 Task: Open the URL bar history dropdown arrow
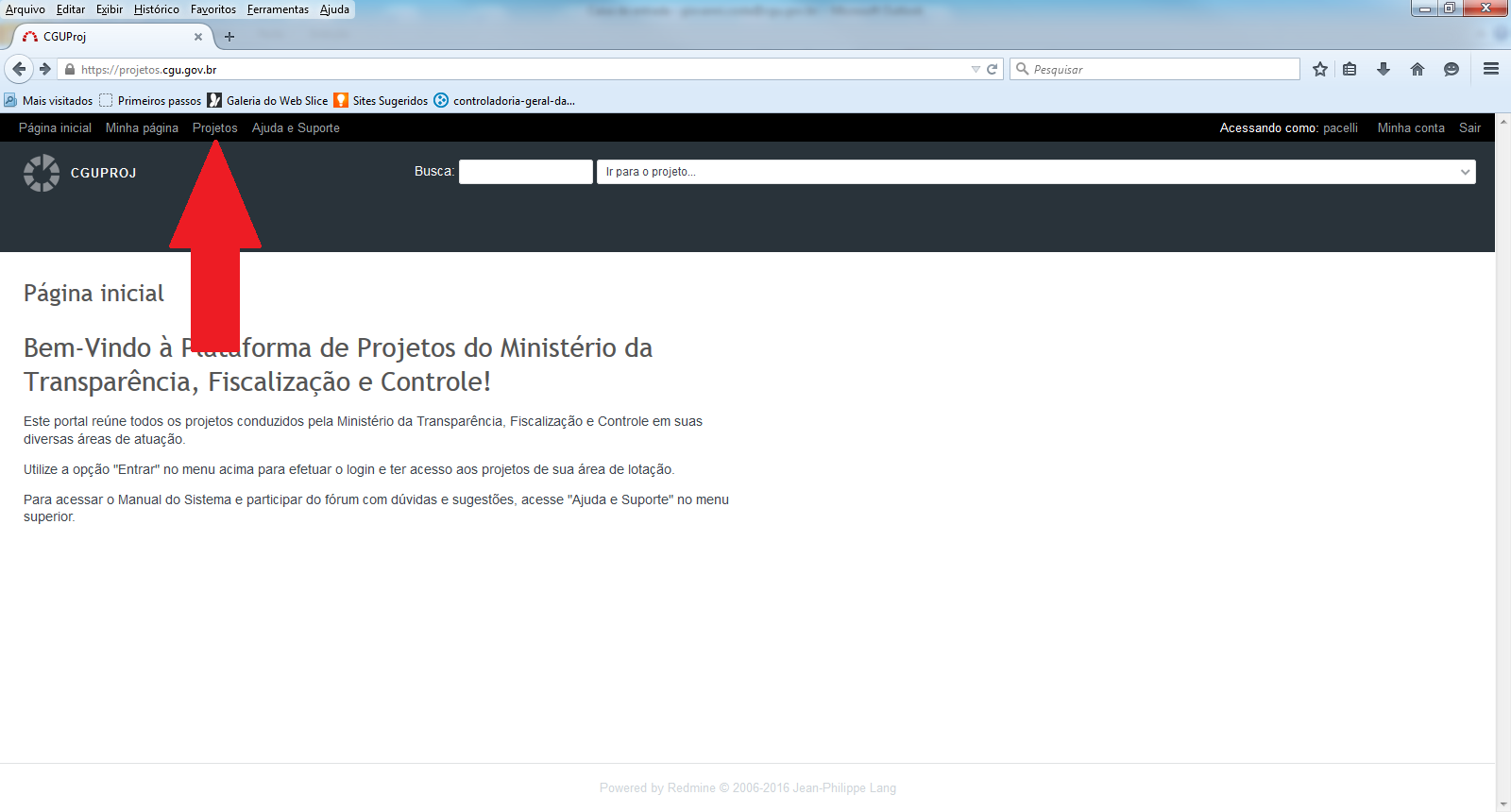[976, 69]
